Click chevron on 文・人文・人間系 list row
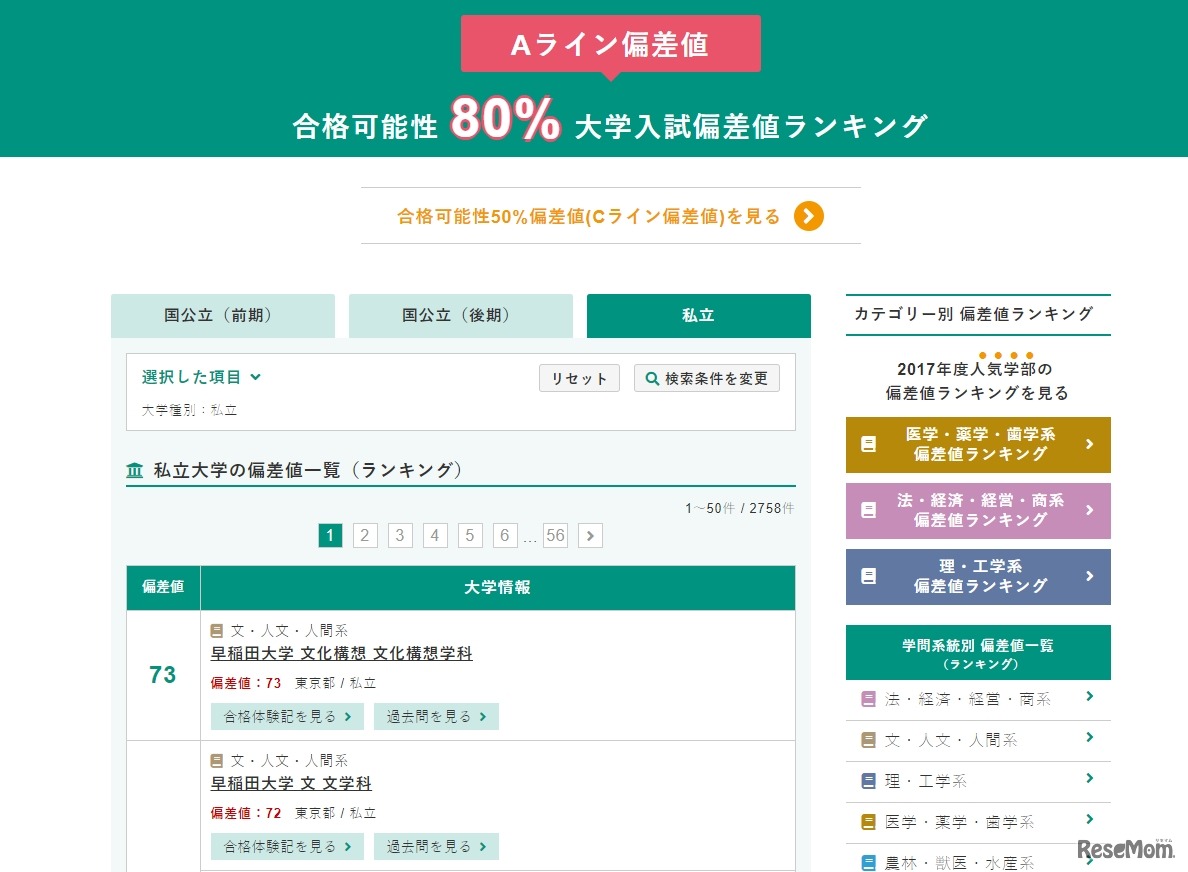Image resolution: width=1188 pixels, height=872 pixels. (1090, 737)
